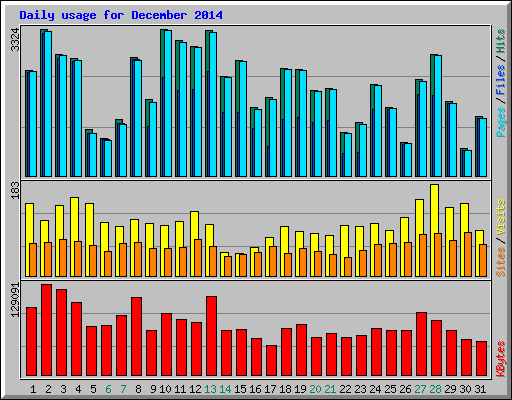Click day label 5 on the x-axis
Viewport: 512px width, 400px height.
point(93,389)
